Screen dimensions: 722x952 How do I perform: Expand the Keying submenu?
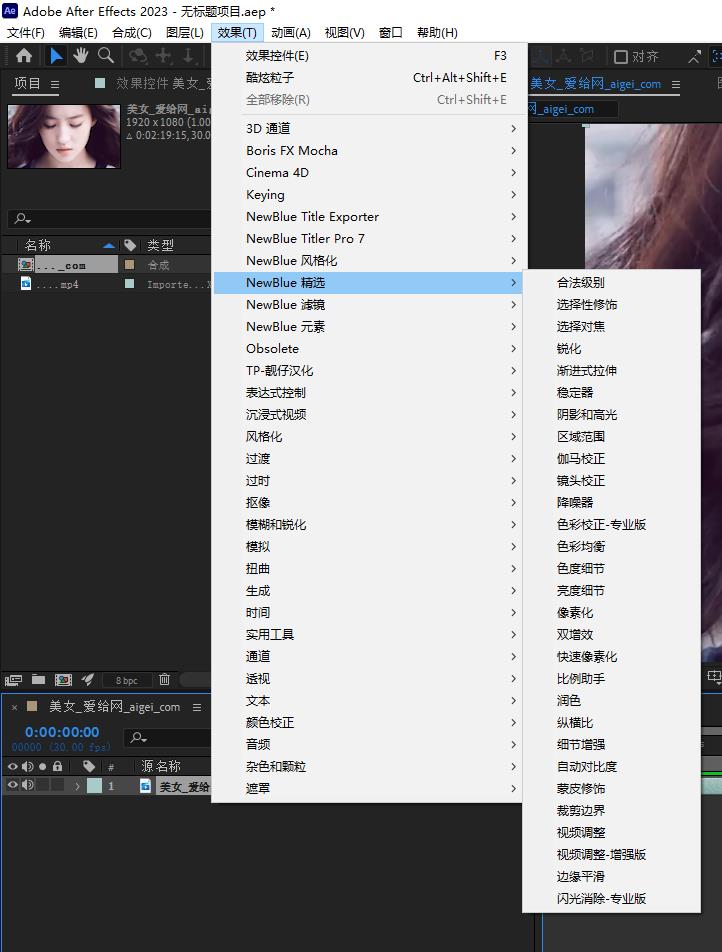coord(368,194)
